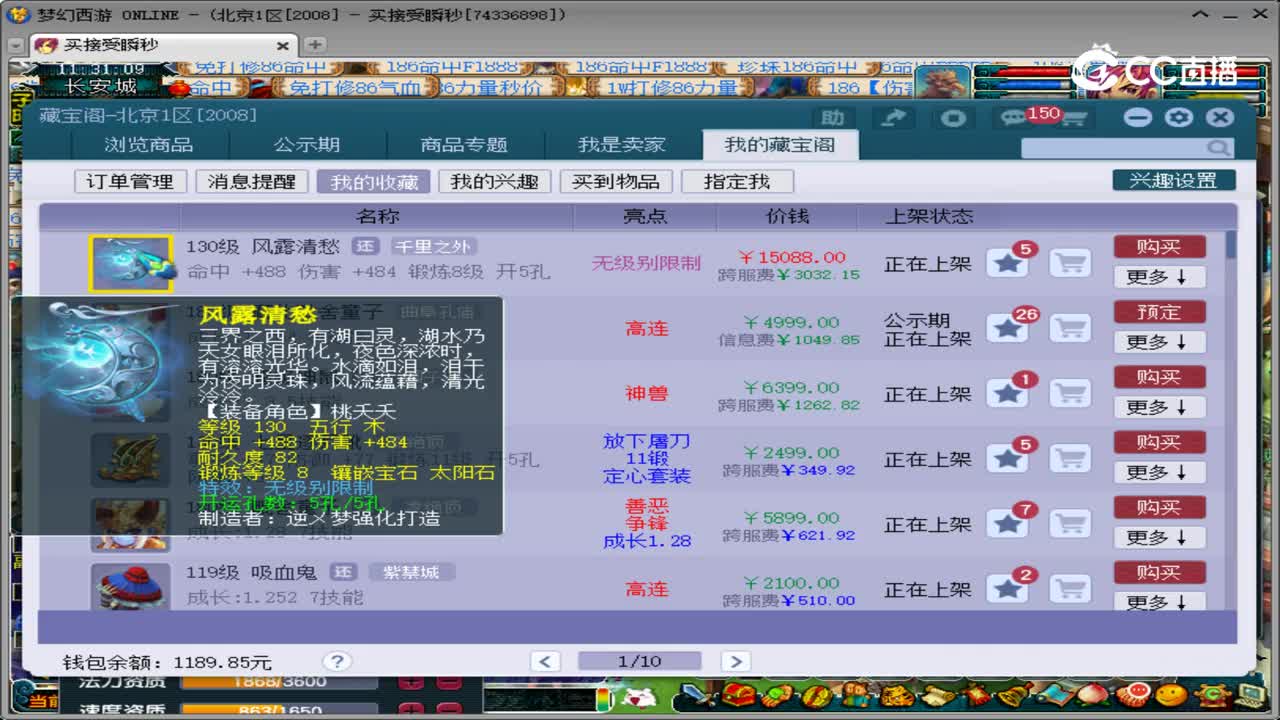Click the magnifier search icon

pyautogui.click(x=1218, y=148)
